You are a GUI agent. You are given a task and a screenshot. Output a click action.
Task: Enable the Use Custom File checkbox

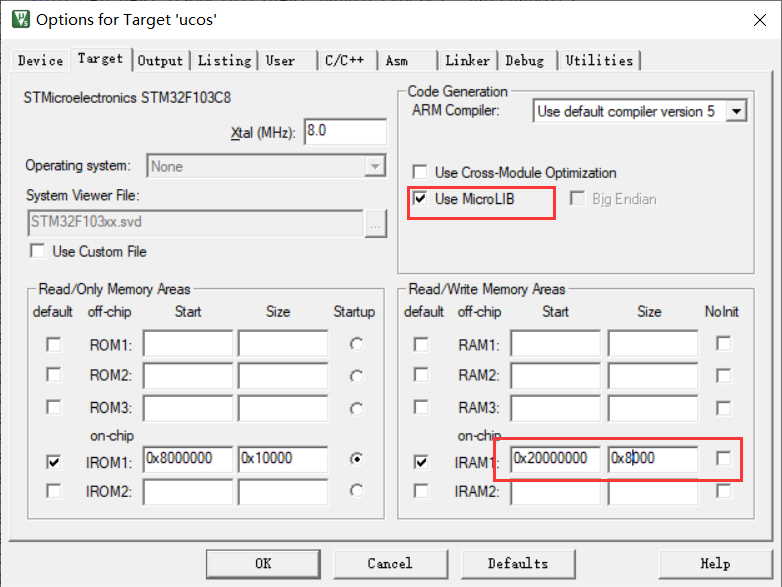coord(37,251)
